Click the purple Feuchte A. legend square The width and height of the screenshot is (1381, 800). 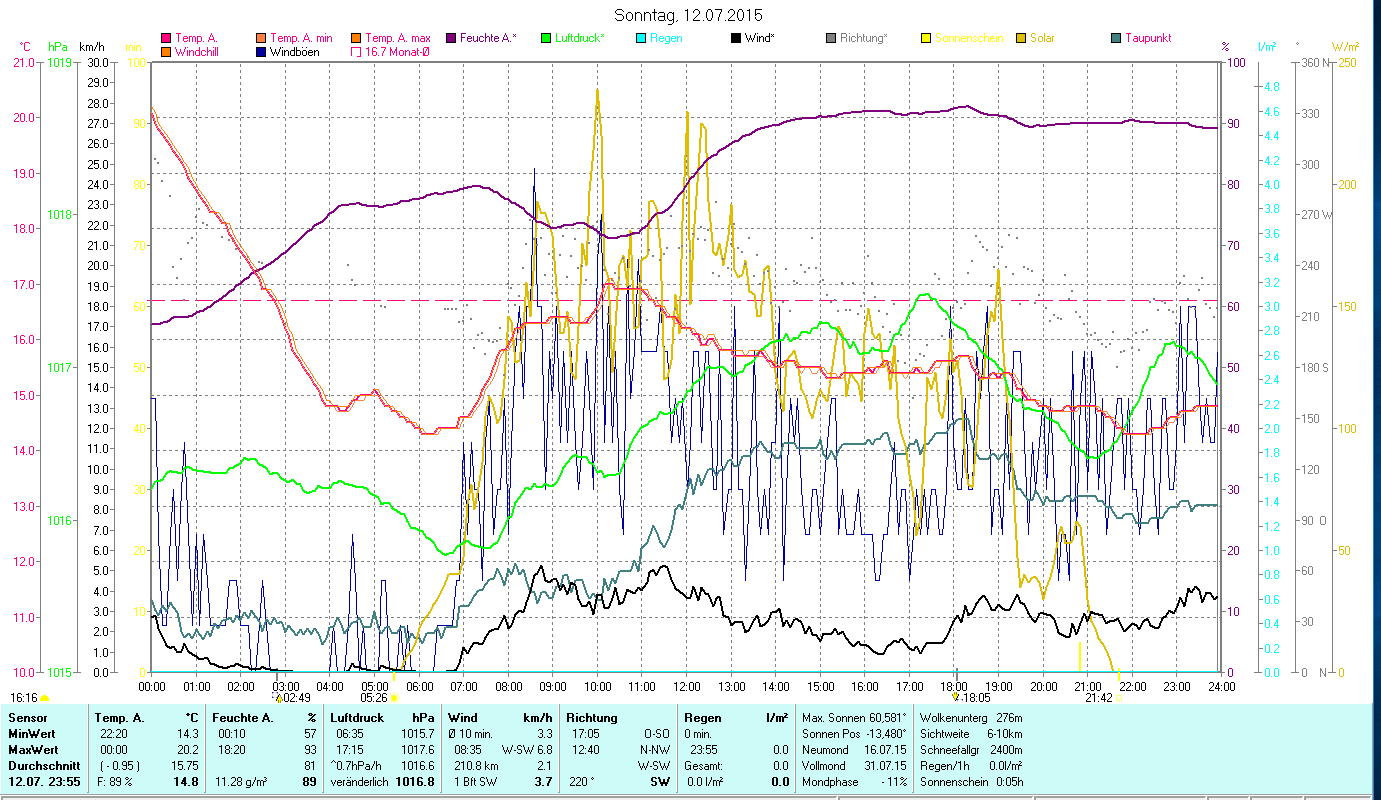pyautogui.click(x=451, y=38)
